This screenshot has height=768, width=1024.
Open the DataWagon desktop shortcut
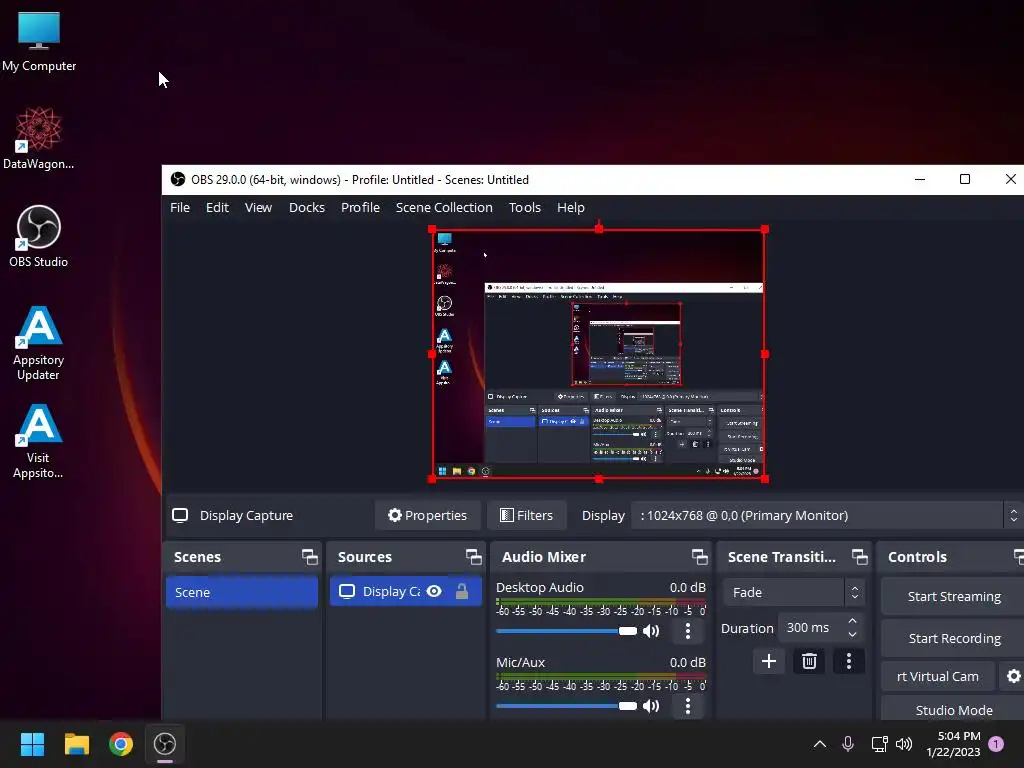click(39, 138)
